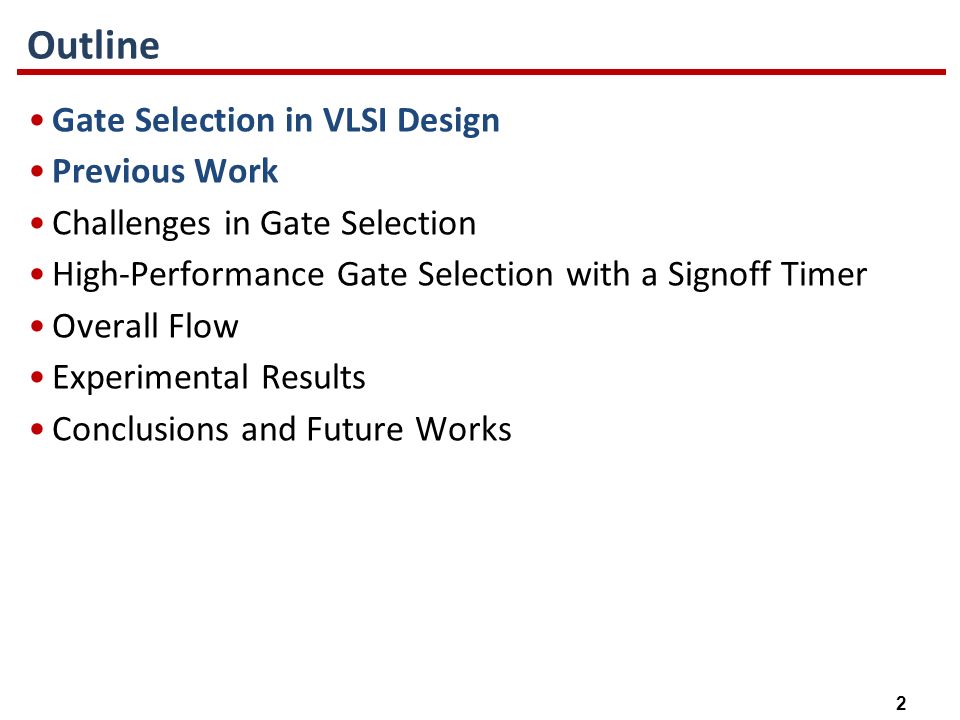Click the red bullet before Conclusions
Image resolution: width=960 pixels, height=720 pixels.
37,429
